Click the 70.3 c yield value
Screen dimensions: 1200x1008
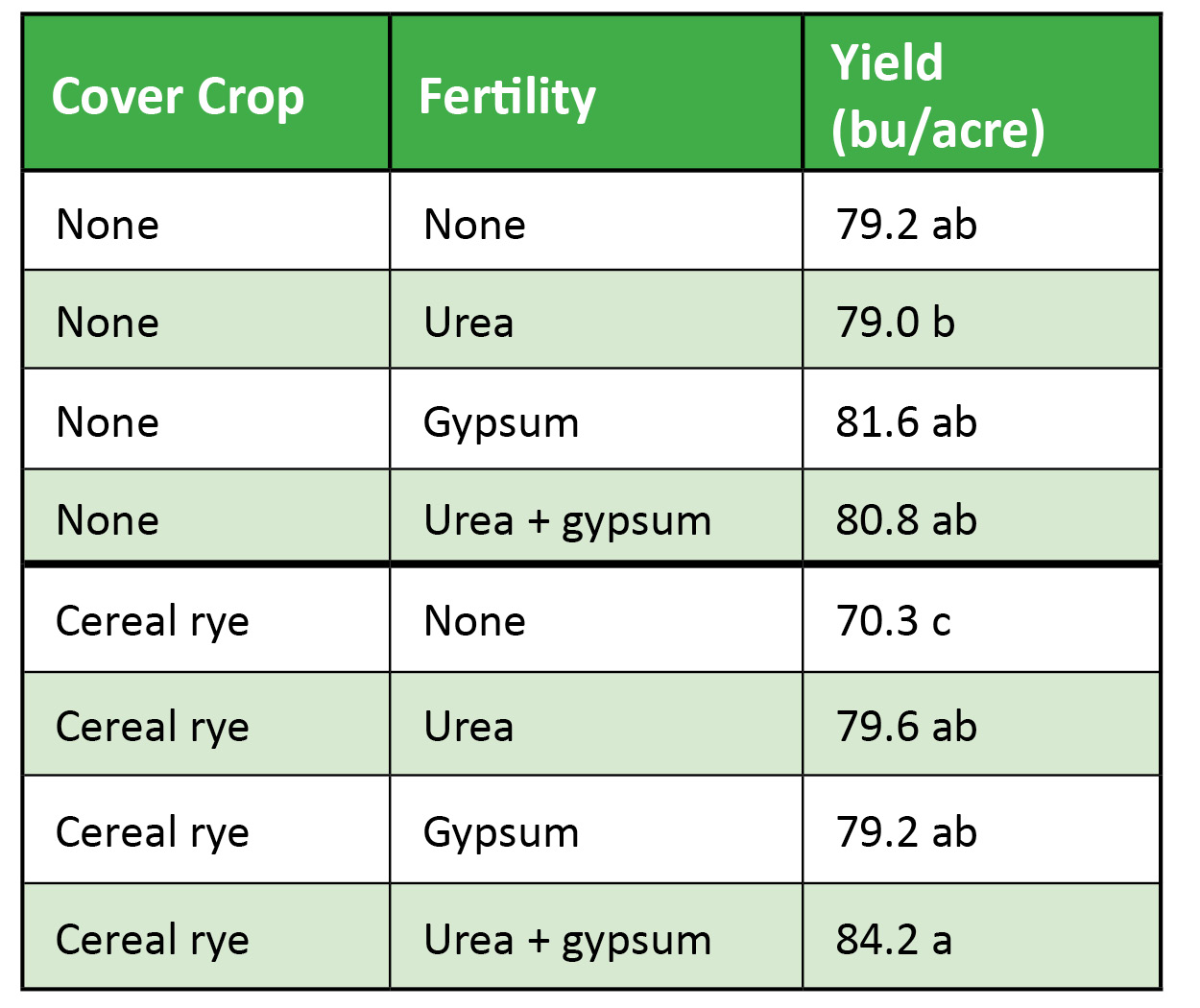pos(893,621)
